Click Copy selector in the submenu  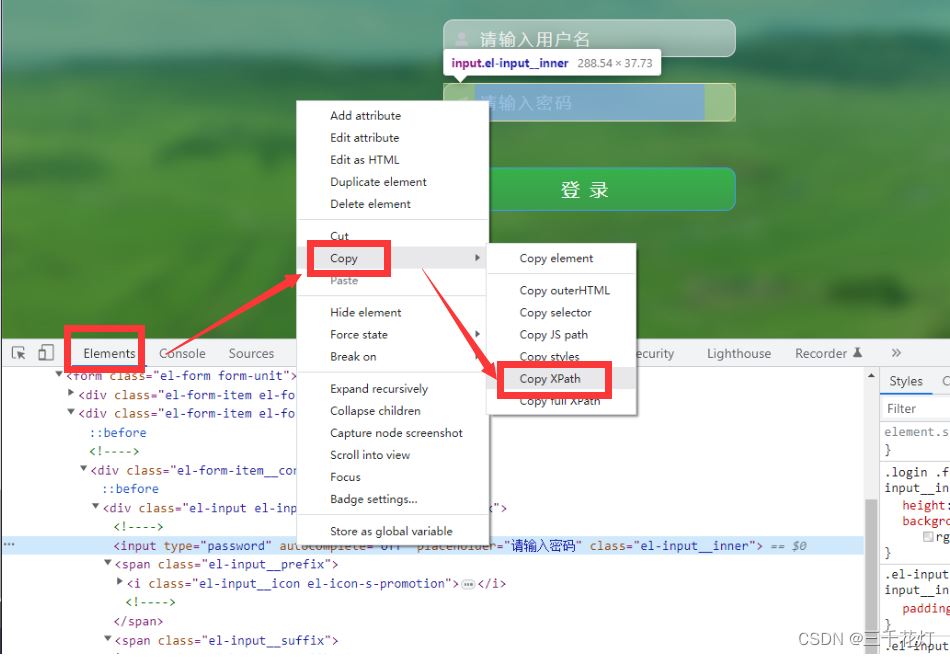555,313
